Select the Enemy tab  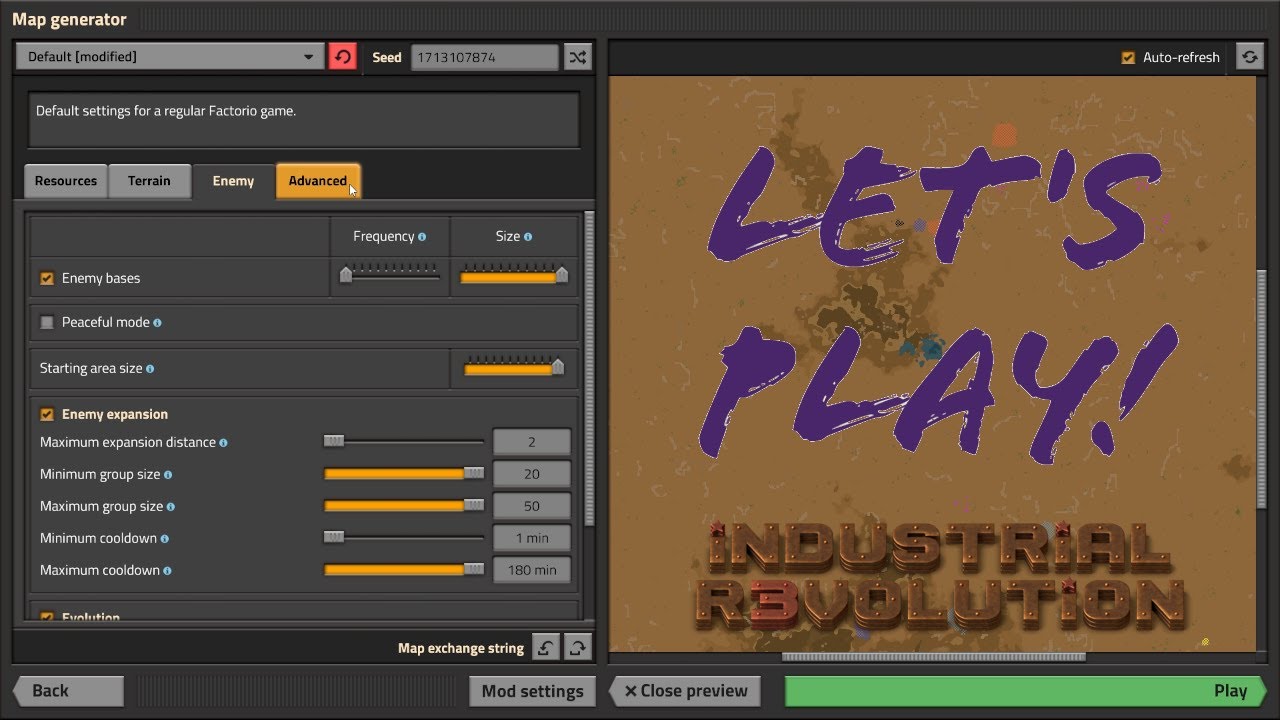pos(233,181)
